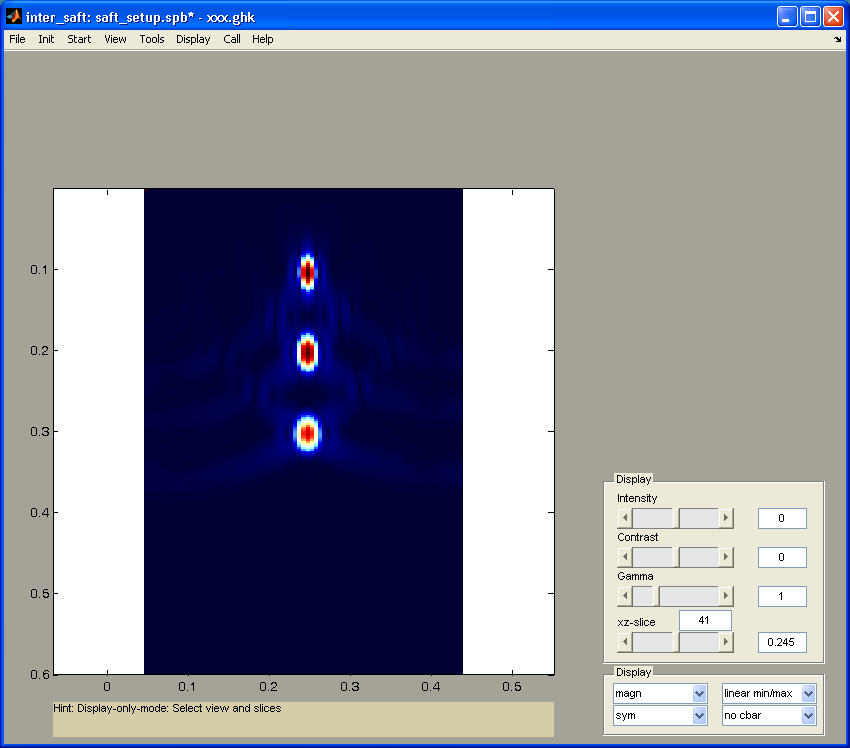
Task: Click xz-slice slider left arrow
Action: [624, 642]
